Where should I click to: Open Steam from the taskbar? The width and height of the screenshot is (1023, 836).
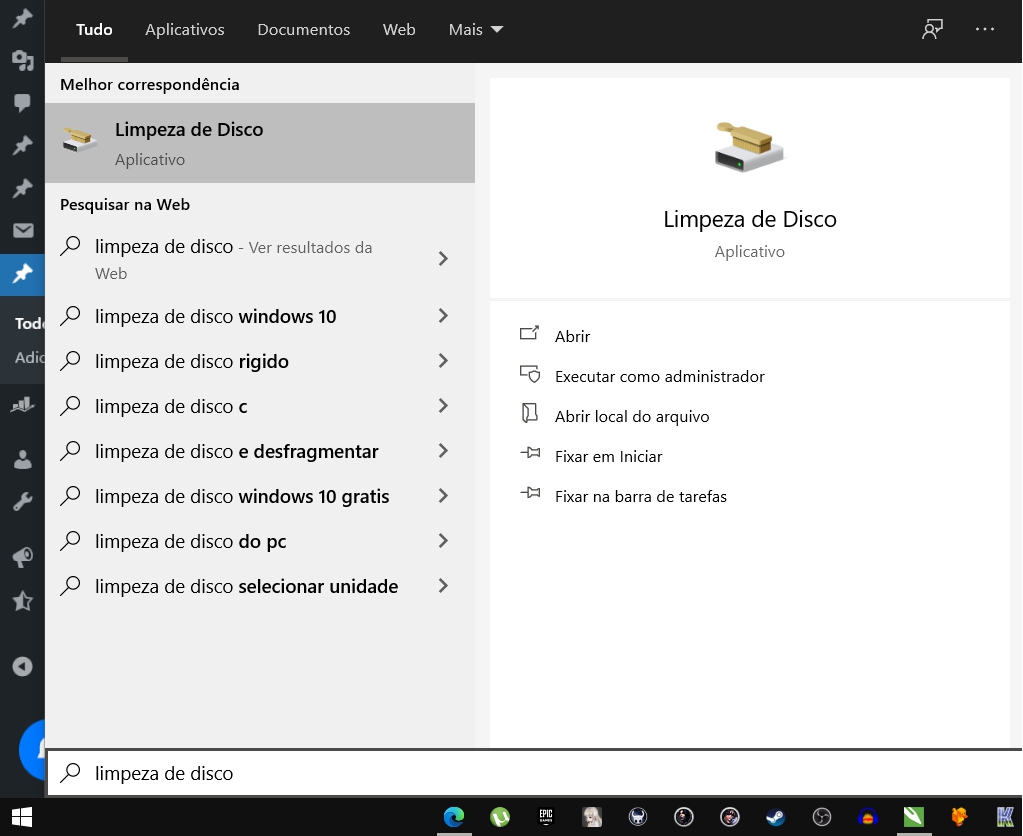775,816
